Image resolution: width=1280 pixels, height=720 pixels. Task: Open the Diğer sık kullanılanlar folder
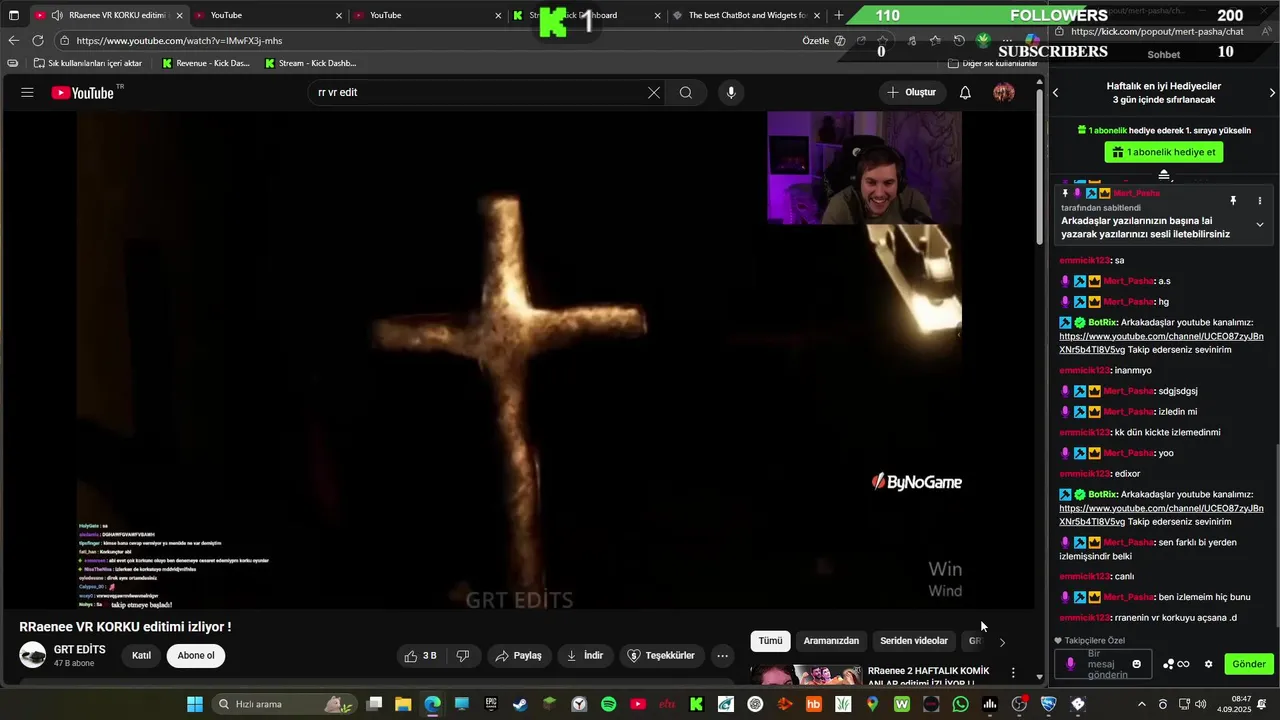click(x=992, y=63)
